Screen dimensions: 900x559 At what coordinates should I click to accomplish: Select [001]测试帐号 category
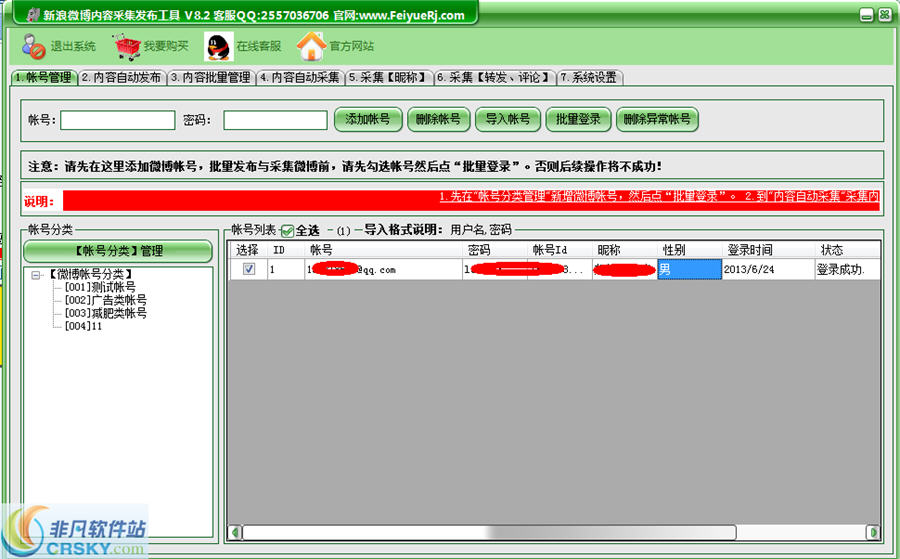100,287
